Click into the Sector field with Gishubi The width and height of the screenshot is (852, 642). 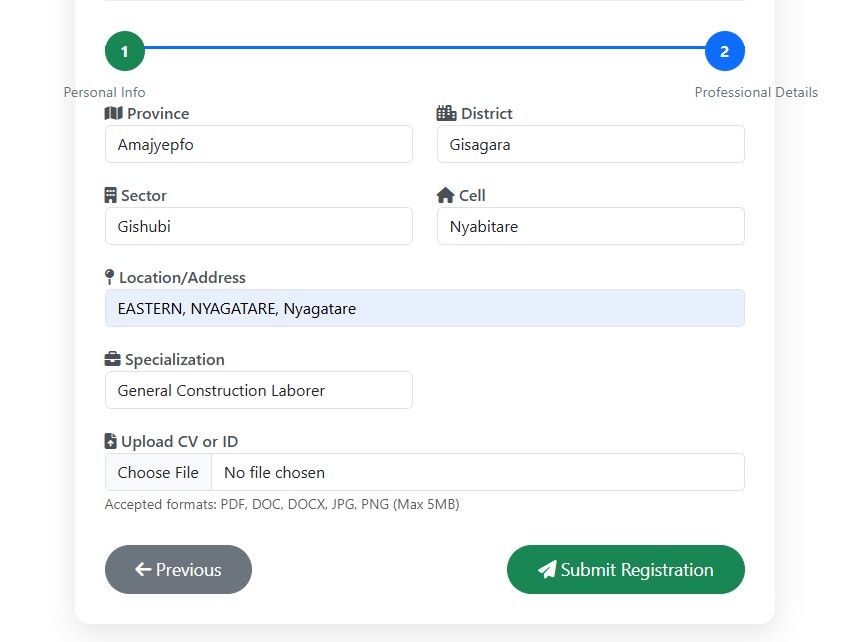[258, 226]
